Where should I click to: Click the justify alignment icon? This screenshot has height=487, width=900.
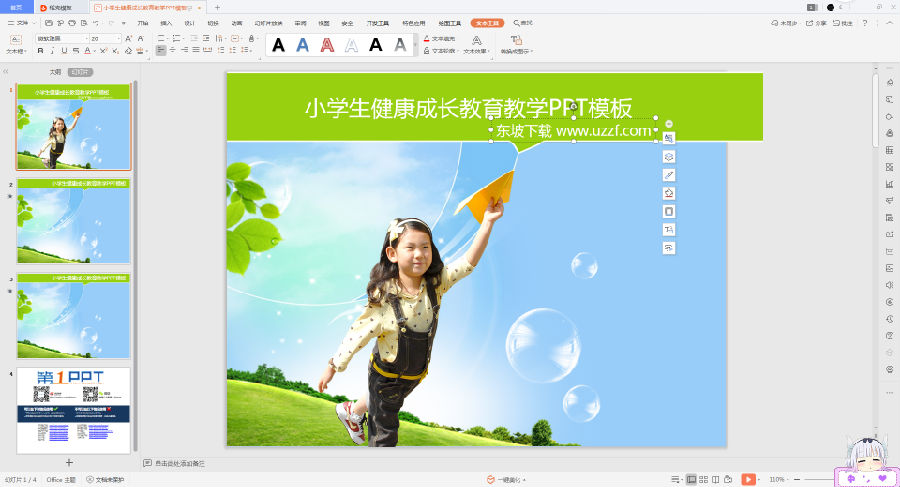(196, 51)
